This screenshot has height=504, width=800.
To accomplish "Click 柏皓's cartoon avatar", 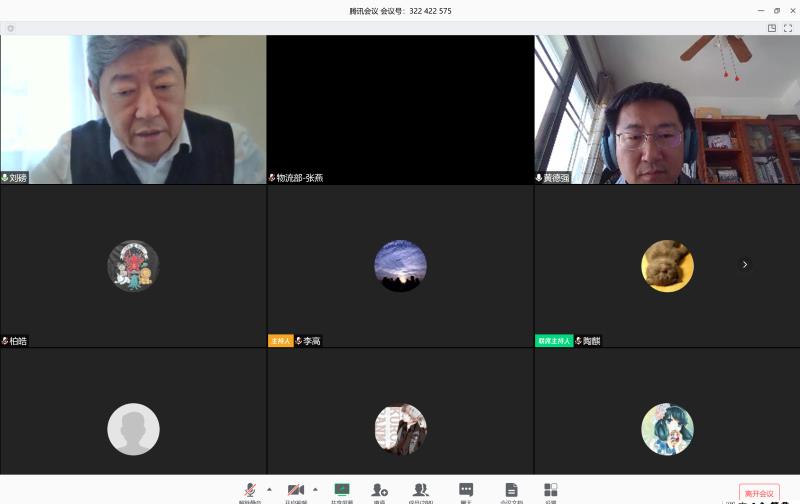I will pyautogui.click(x=133, y=266).
